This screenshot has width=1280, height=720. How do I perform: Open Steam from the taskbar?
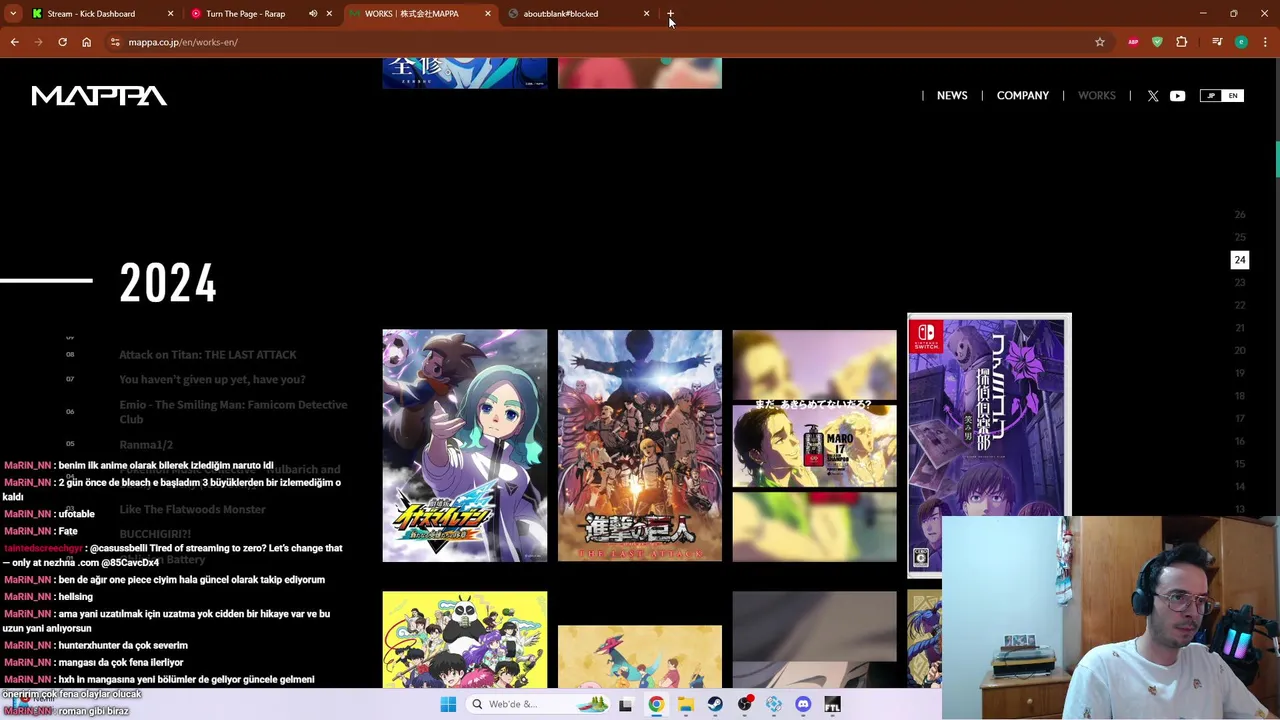coord(715,704)
